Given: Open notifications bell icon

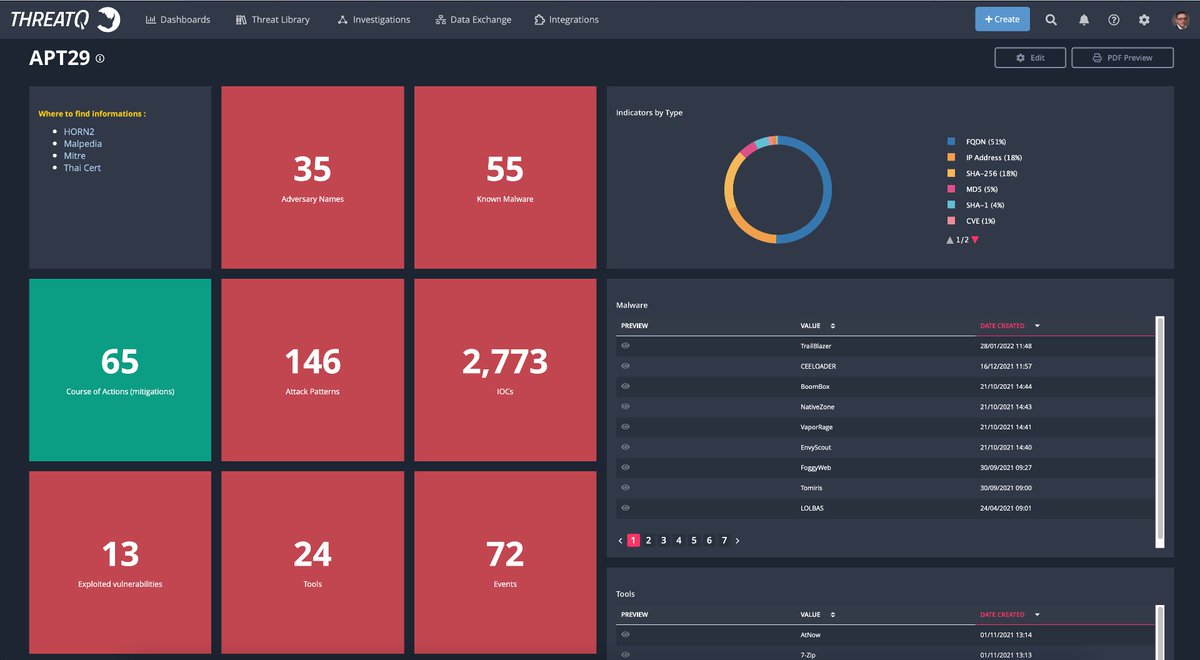Looking at the screenshot, I should click(x=1084, y=19).
